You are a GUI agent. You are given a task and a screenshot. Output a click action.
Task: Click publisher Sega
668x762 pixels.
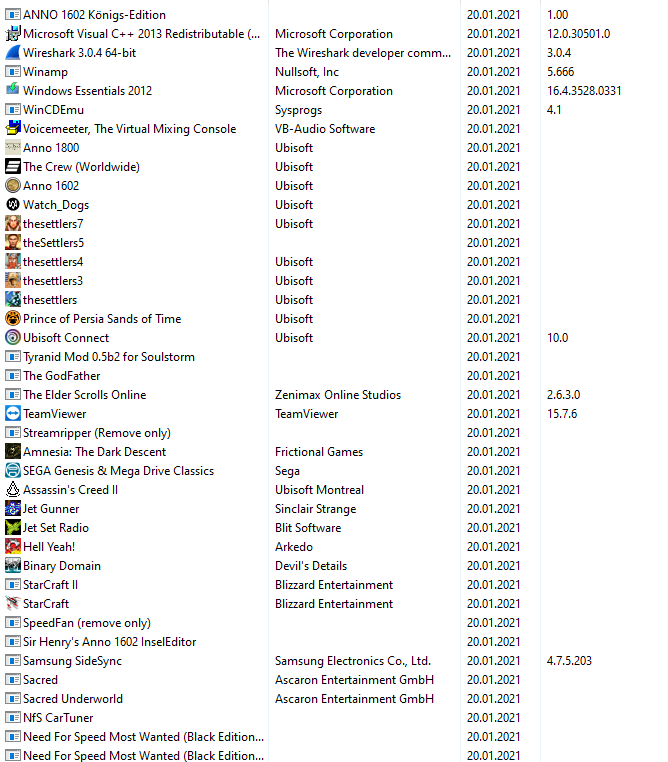(287, 471)
